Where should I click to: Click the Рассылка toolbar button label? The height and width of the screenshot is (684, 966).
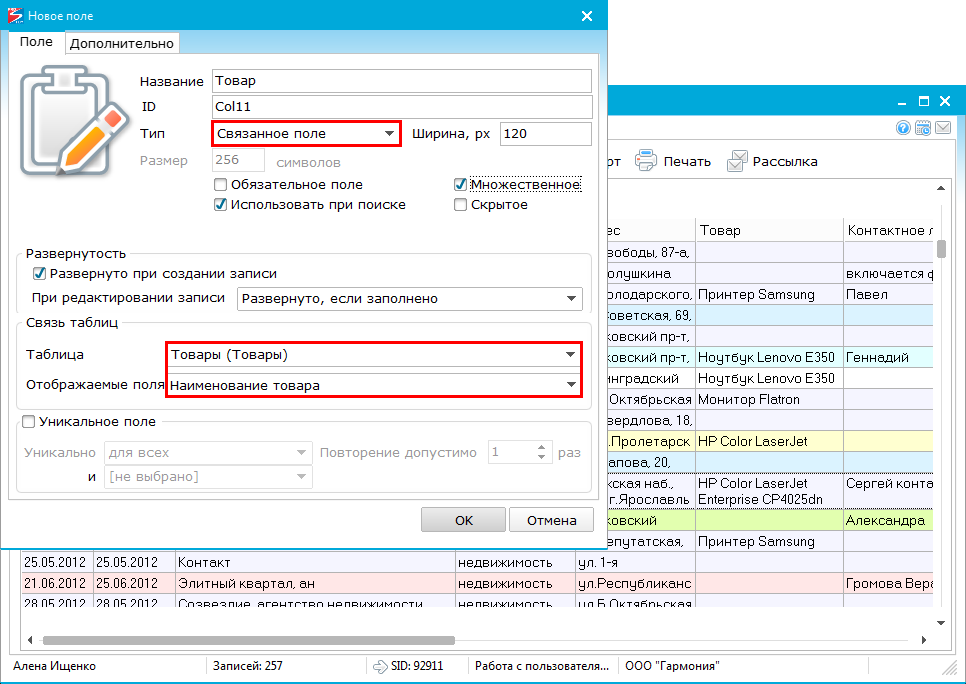tap(785, 161)
